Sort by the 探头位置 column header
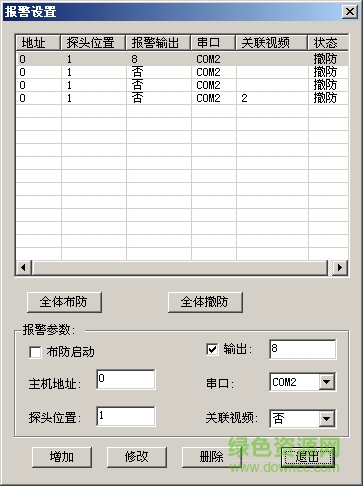The image size is (363, 486). pyautogui.click(x=93, y=43)
